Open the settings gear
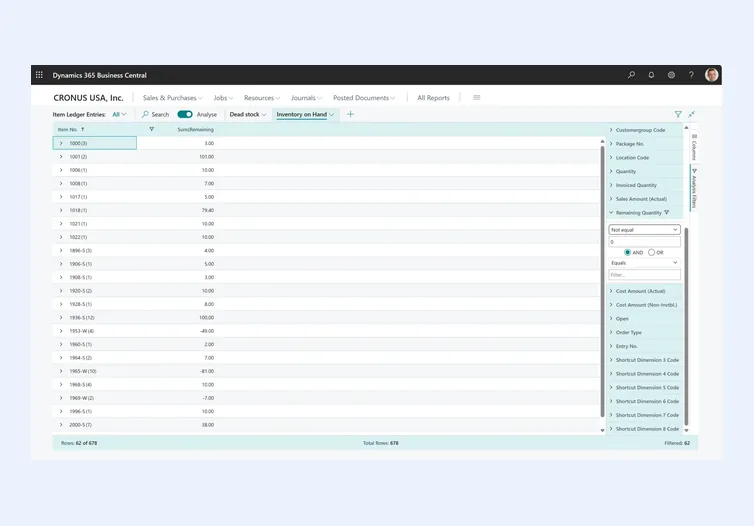Viewport: 754px width, 526px height. (x=671, y=75)
